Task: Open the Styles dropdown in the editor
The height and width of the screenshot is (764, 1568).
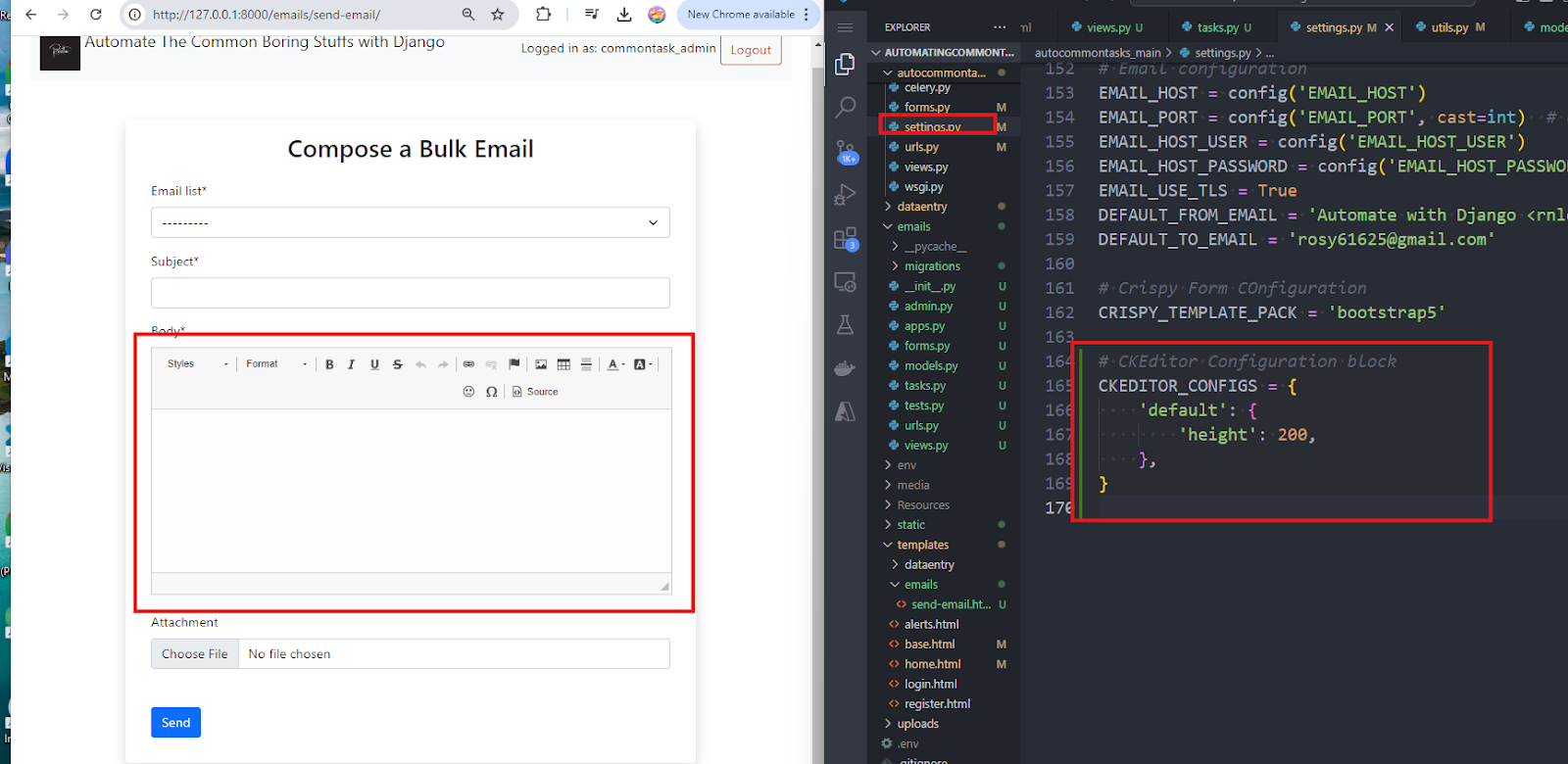Action: click(x=197, y=364)
